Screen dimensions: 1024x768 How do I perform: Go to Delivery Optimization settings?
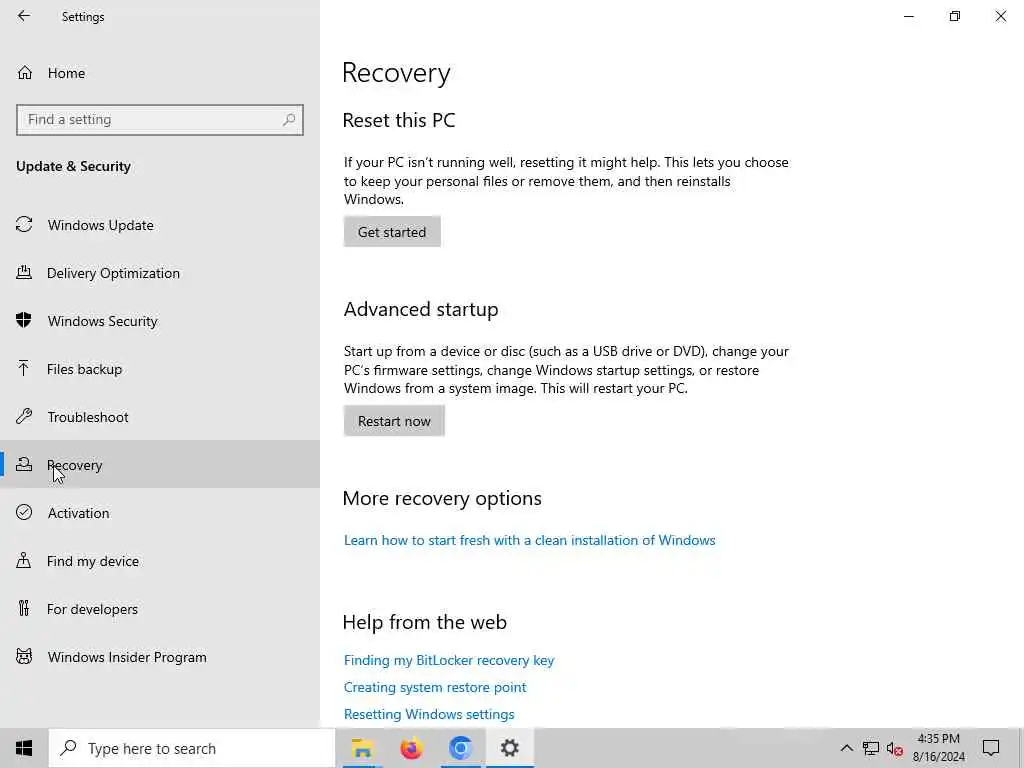click(160, 273)
